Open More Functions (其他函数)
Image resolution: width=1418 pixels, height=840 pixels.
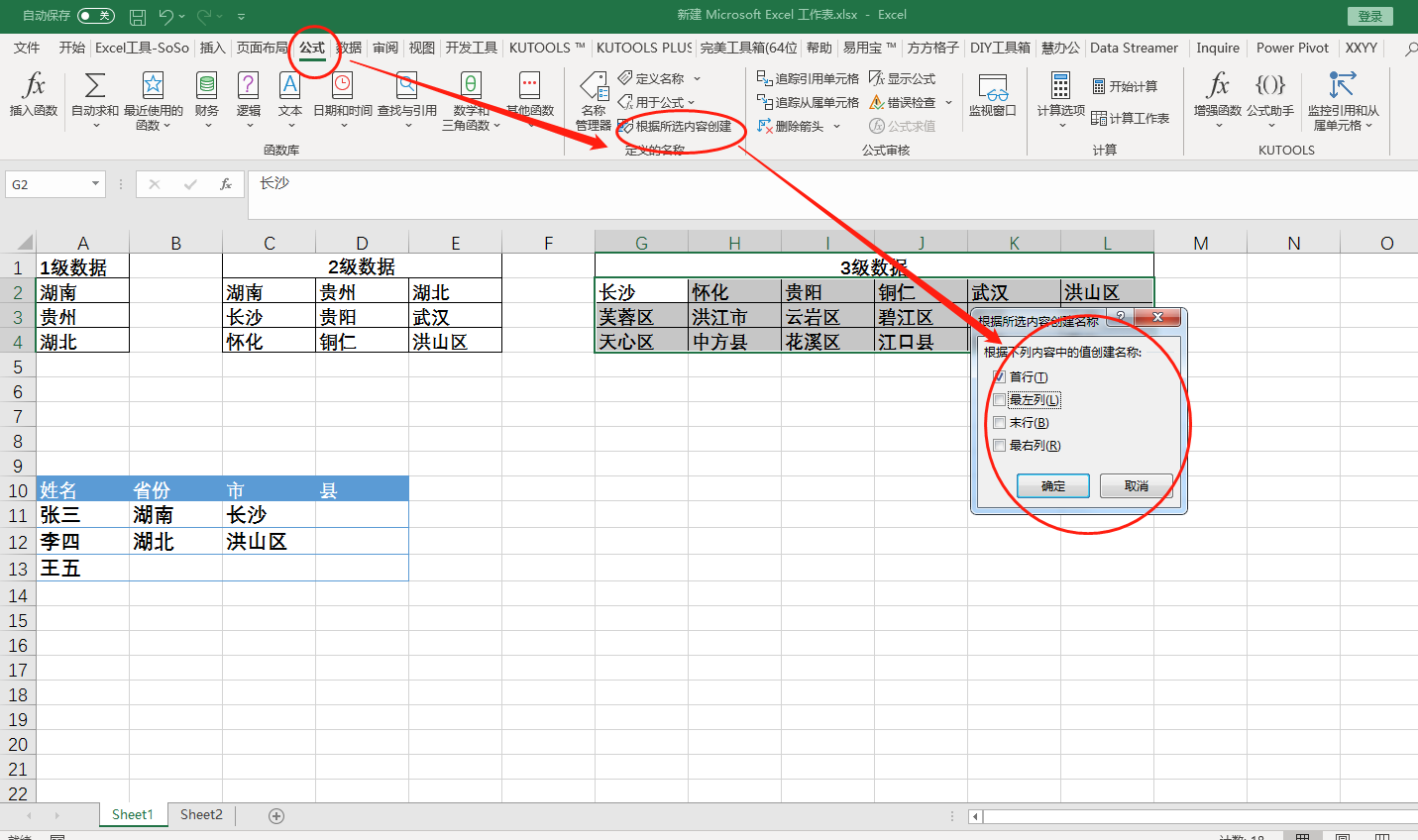[530, 98]
